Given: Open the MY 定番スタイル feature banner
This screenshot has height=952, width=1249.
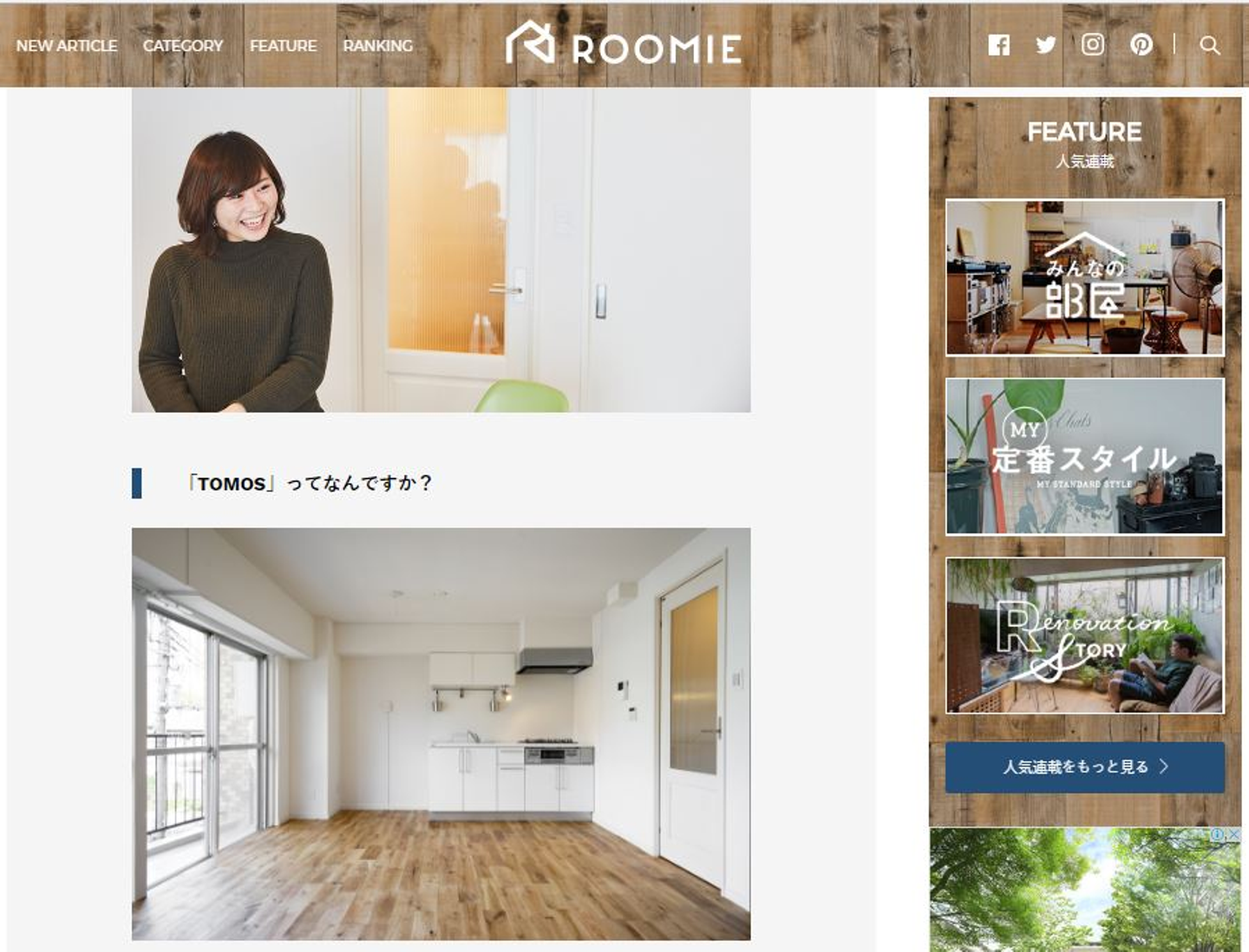Looking at the screenshot, I should pos(1085,456).
